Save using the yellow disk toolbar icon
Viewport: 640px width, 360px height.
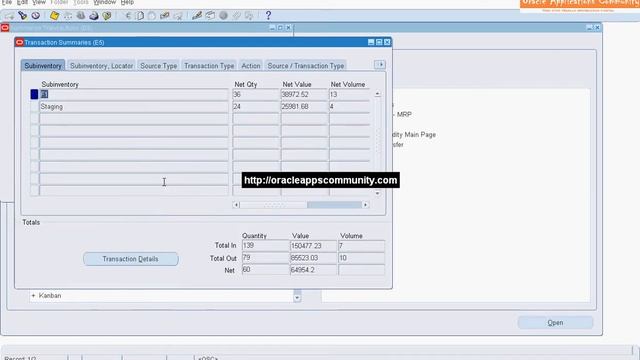tap(54, 16)
